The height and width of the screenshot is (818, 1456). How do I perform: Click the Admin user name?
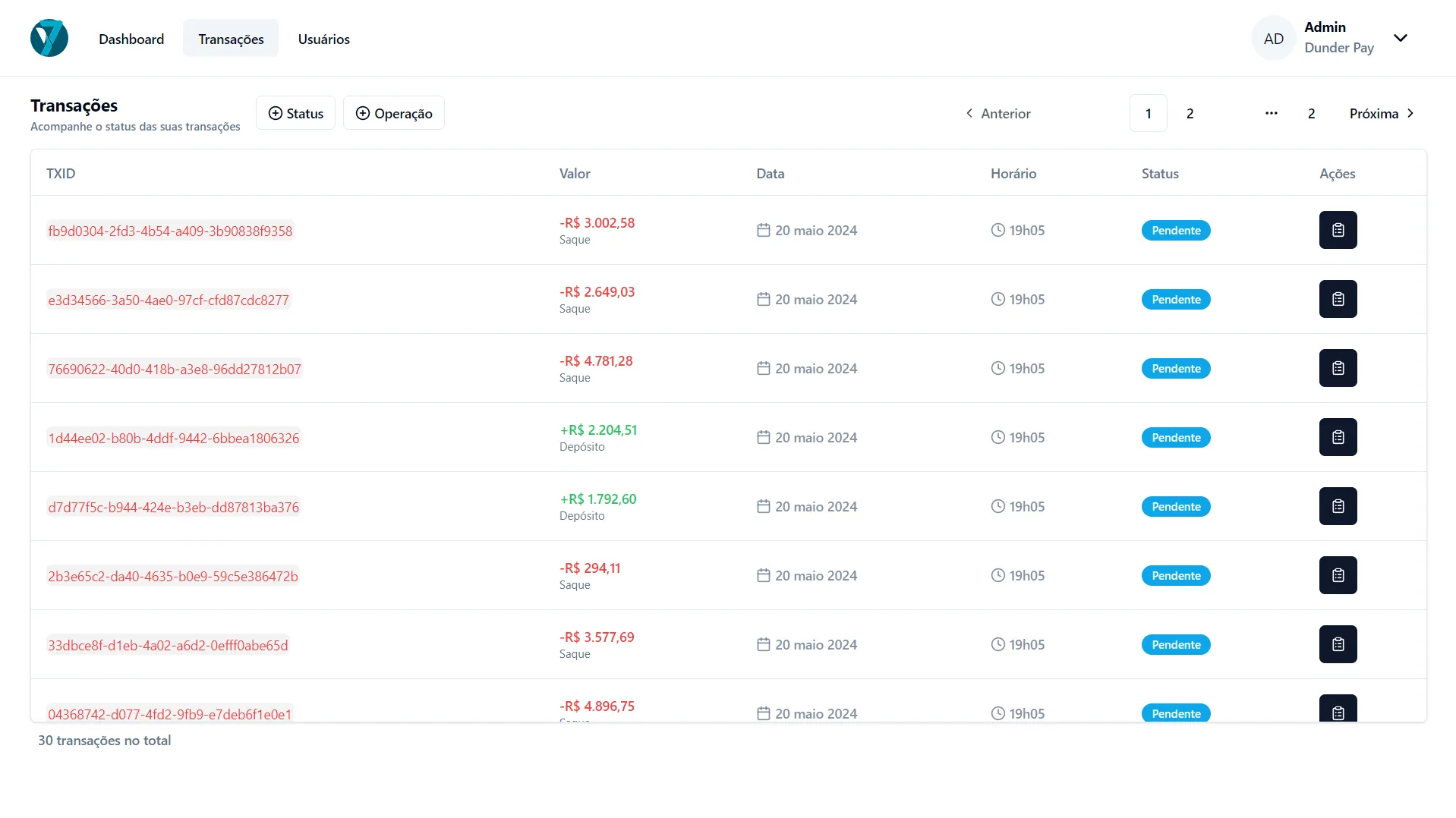pos(1325,27)
